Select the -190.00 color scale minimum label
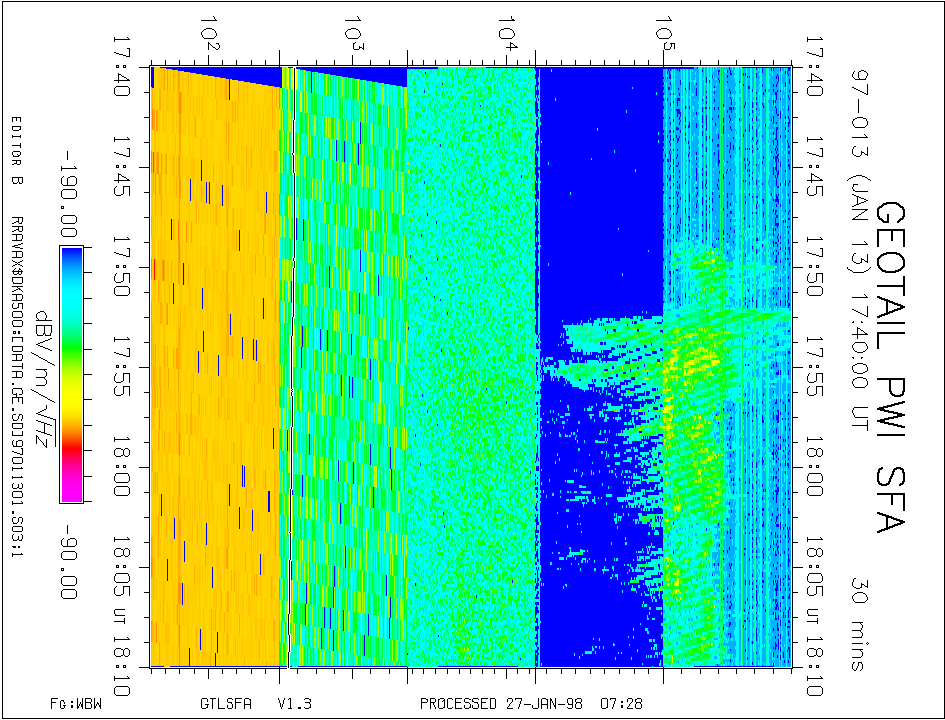The width and height of the screenshot is (945, 720). [69, 191]
